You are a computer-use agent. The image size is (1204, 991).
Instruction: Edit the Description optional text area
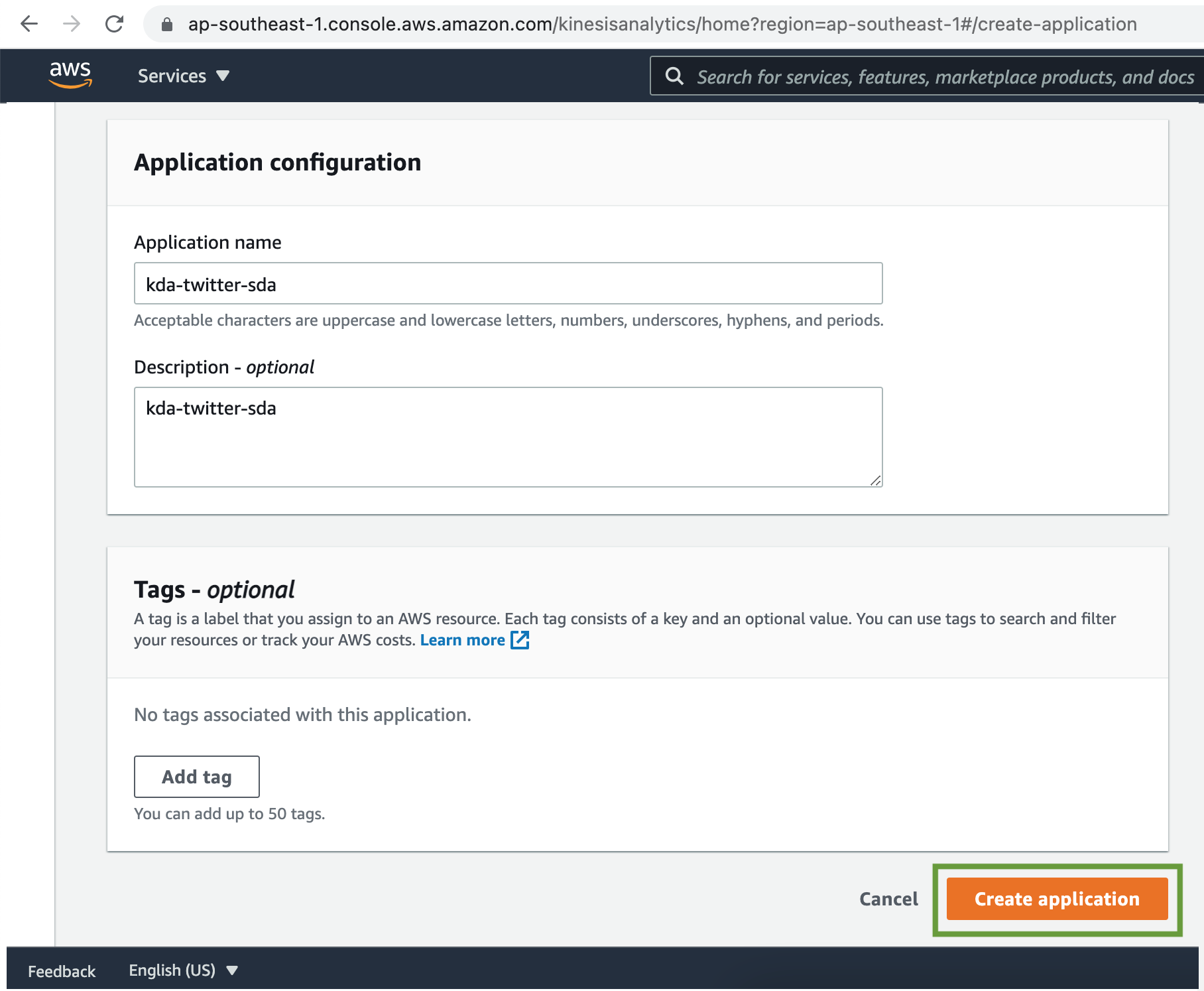tap(508, 437)
